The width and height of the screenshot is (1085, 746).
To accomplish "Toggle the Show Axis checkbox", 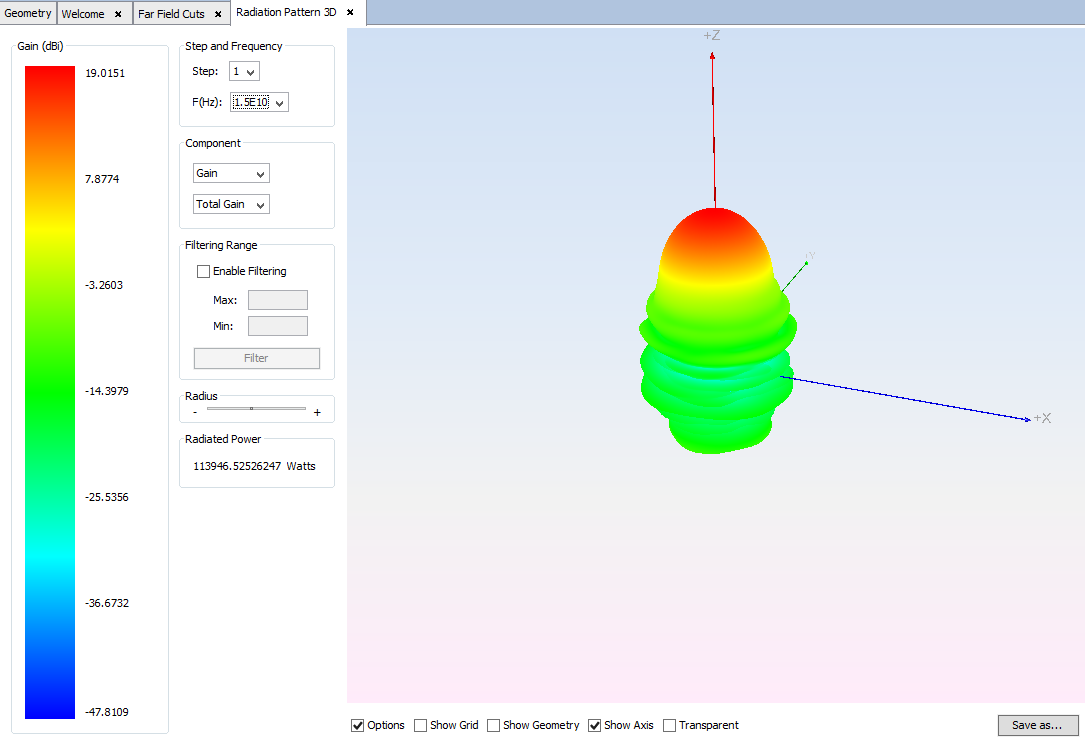I will click(595, 726).
